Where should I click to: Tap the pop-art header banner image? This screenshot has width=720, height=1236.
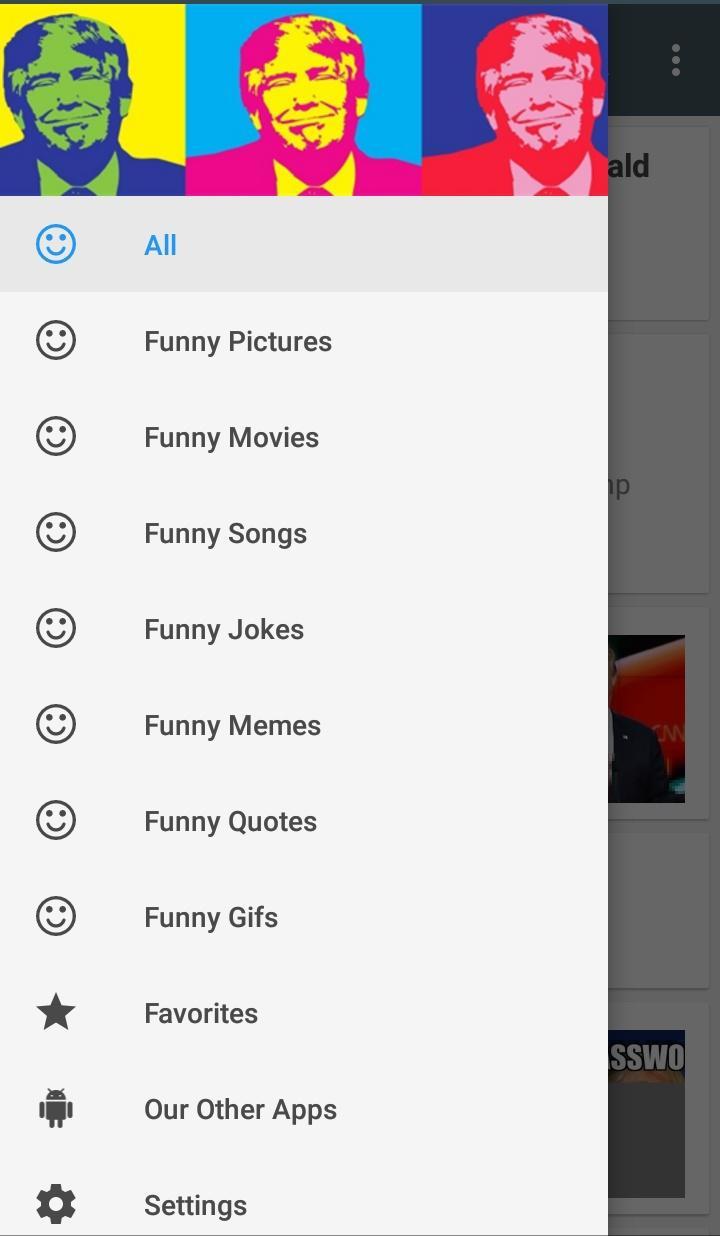point(304,100)
